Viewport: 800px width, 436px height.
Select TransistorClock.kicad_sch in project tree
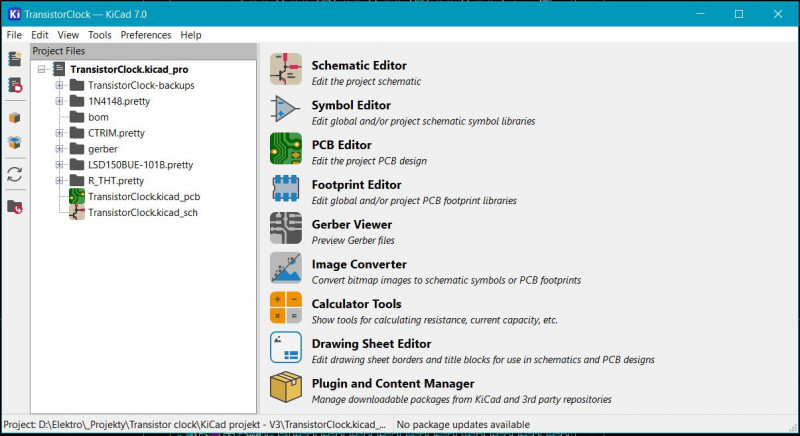tap(143, 213)
